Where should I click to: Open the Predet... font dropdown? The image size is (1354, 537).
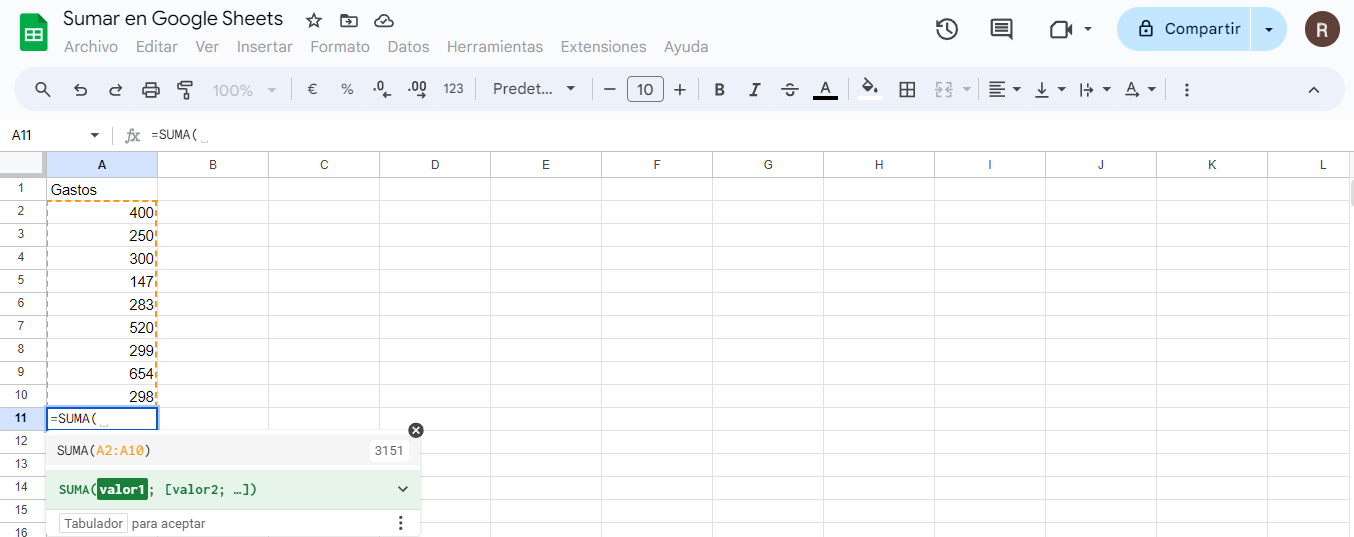[535, 89]
